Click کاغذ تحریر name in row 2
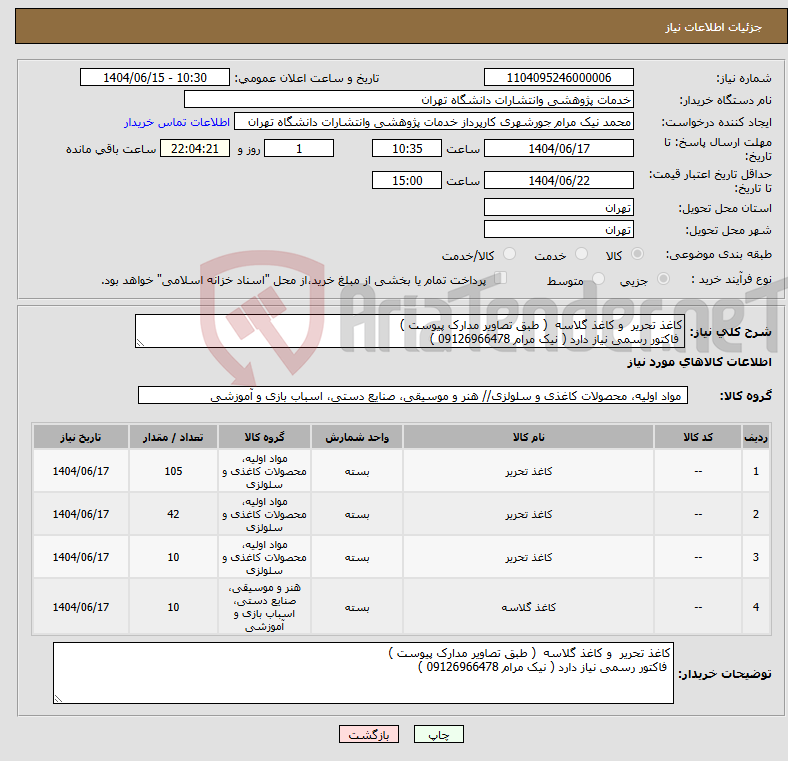Screen dimensions: 788x761 pyautogui.click(x=528, y=514)
